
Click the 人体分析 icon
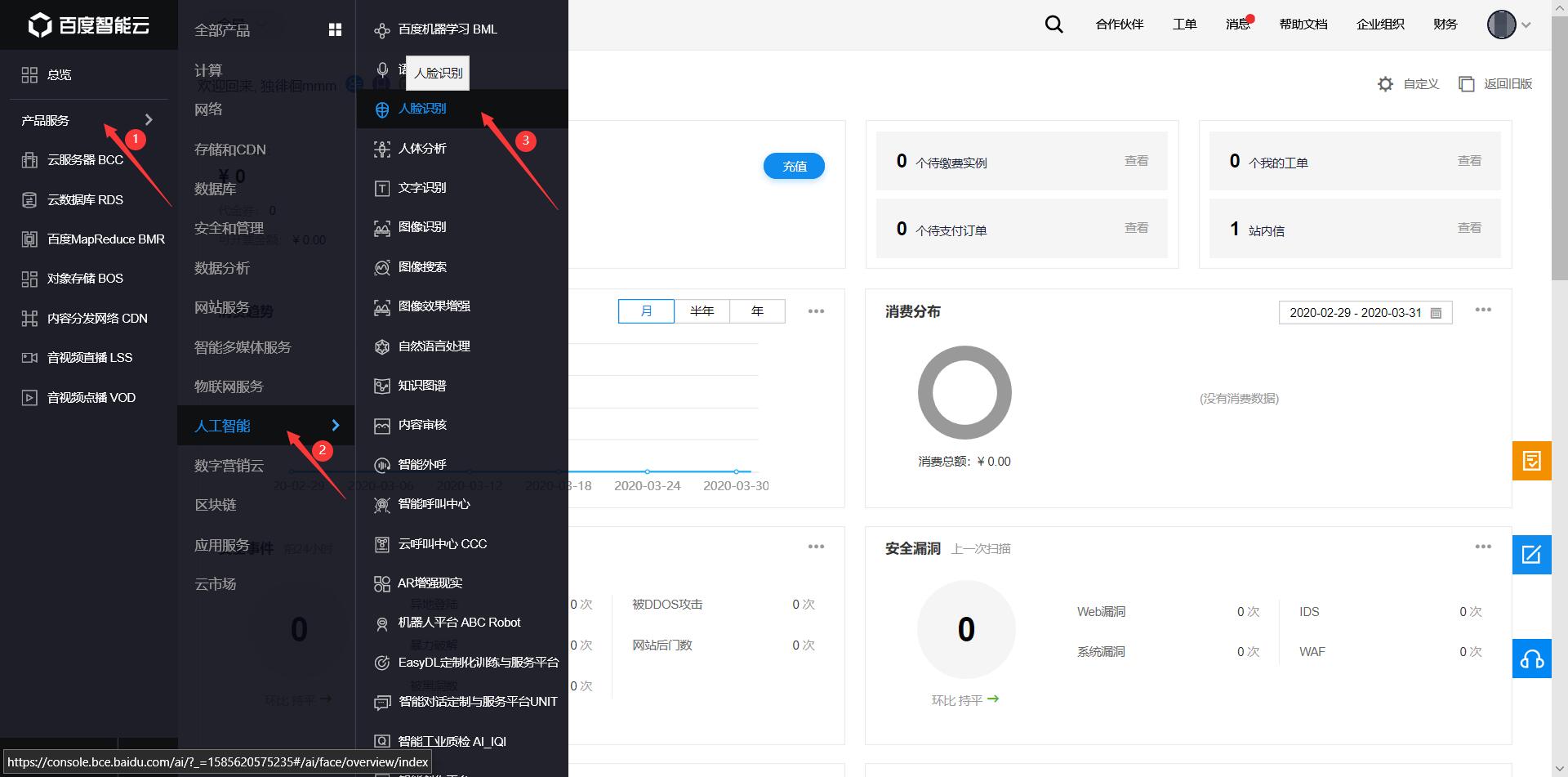381,149
